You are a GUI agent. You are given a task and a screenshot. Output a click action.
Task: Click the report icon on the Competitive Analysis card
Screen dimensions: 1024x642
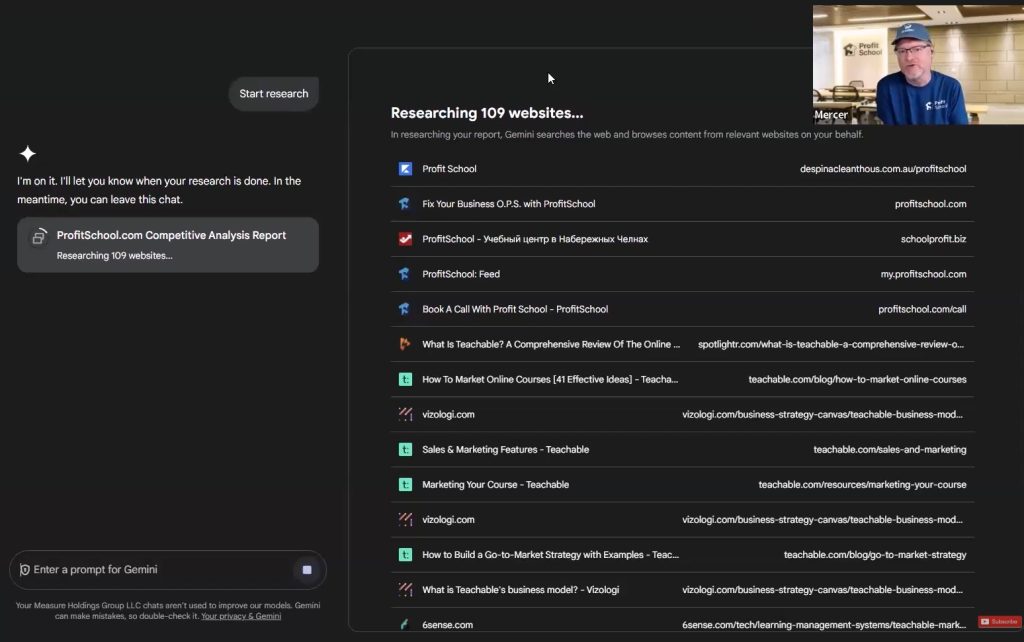(x=39, y=236)
